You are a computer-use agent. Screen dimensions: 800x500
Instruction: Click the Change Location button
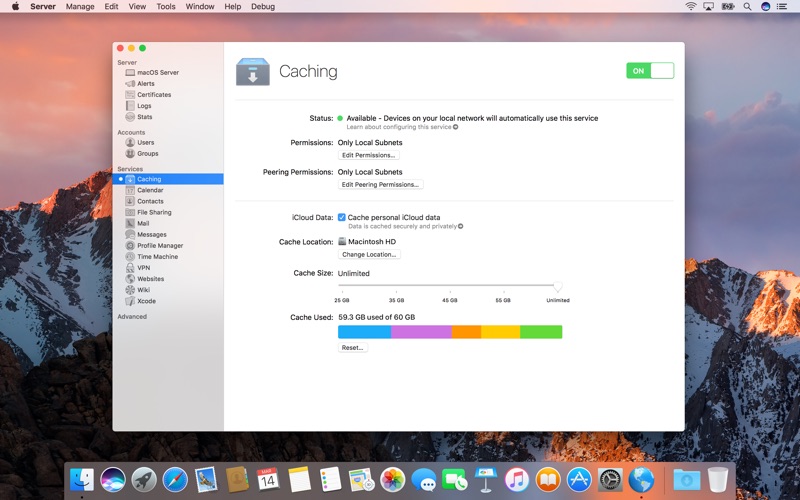tap(369, 255)
